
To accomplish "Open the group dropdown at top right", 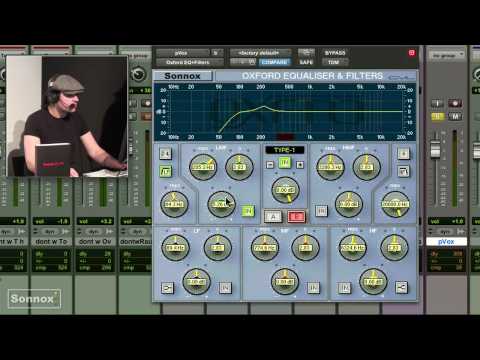I will coord(446,55).
